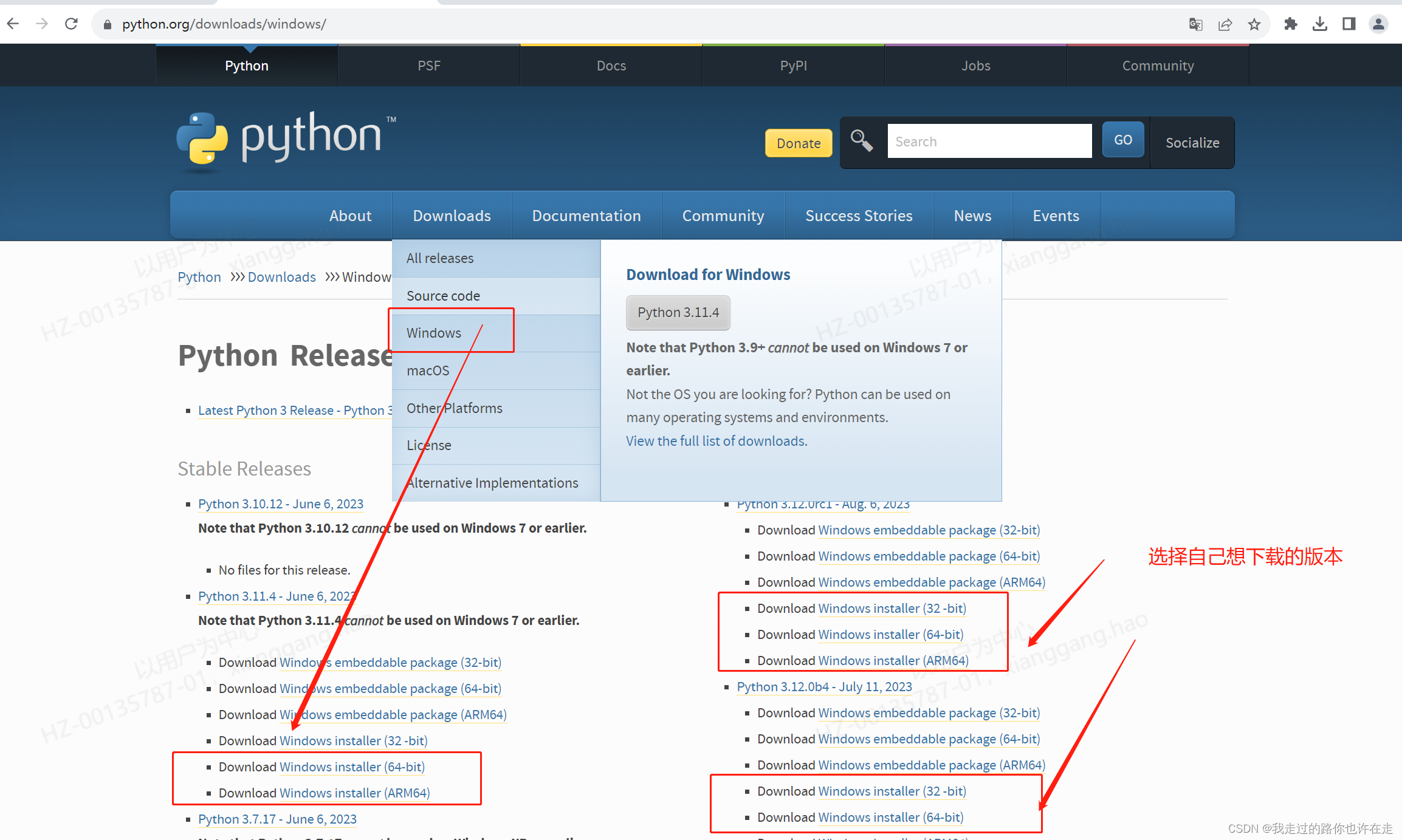Image resolution: width=1402 pixels, height=840 pixels.
Task: Click into the Search text field
Action: coord(989,141)
